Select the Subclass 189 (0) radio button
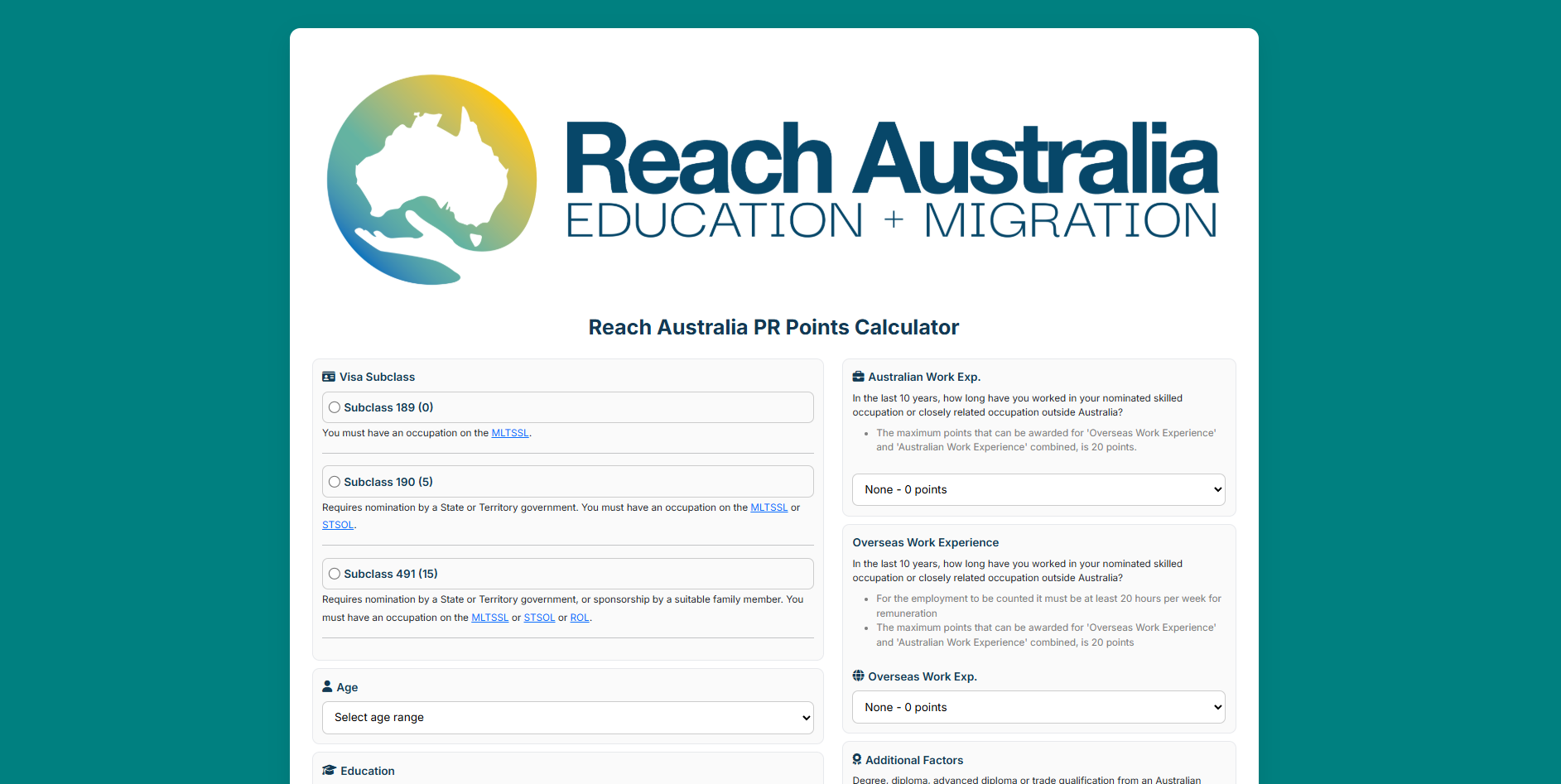 pos(335,407)
